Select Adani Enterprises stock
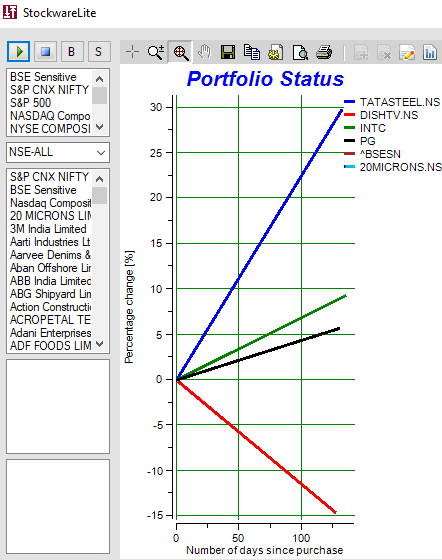The height and width of the screenshot is (560, 442). pos(50,333)
